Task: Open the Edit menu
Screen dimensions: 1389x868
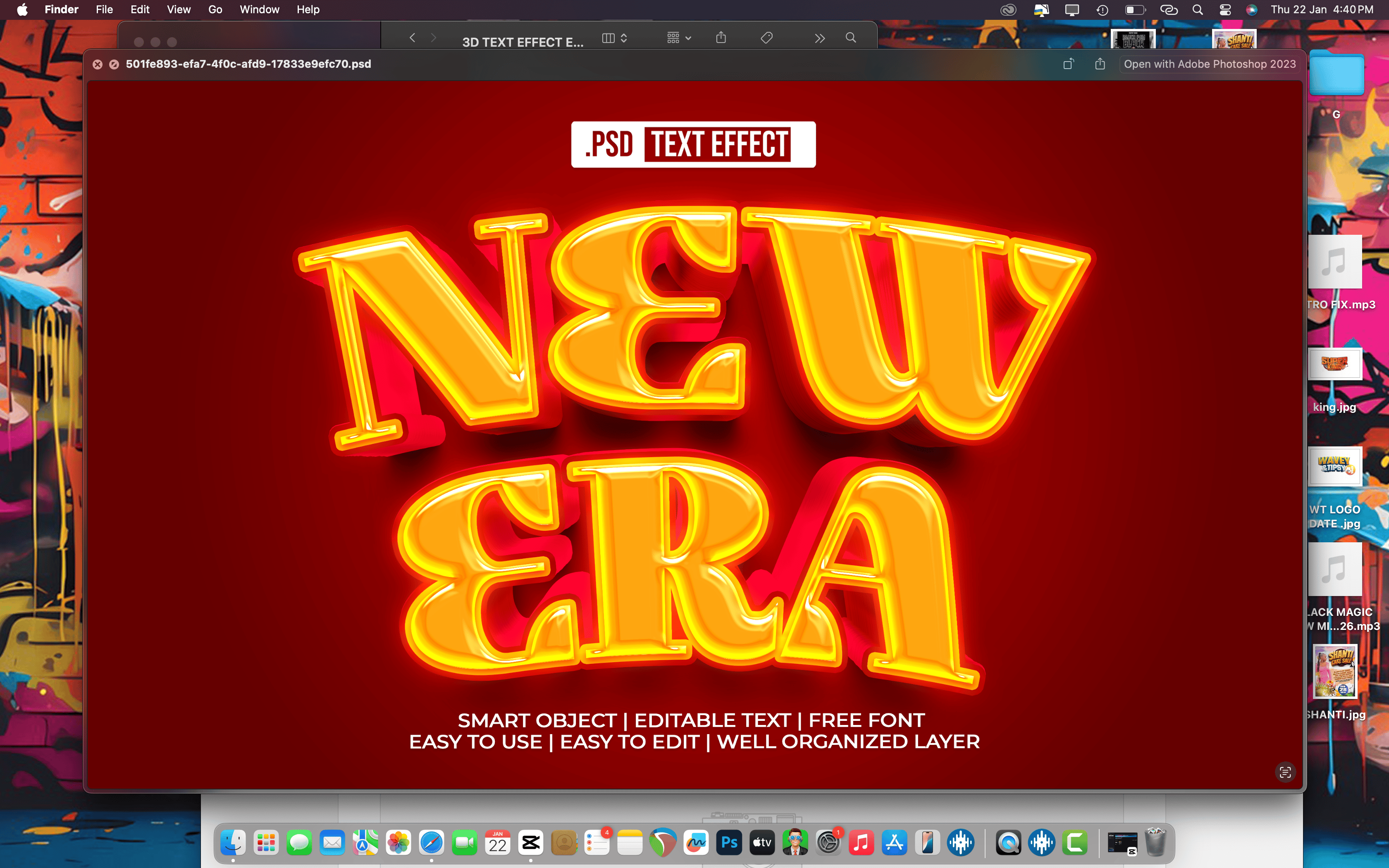Action: tap(139, 10)
